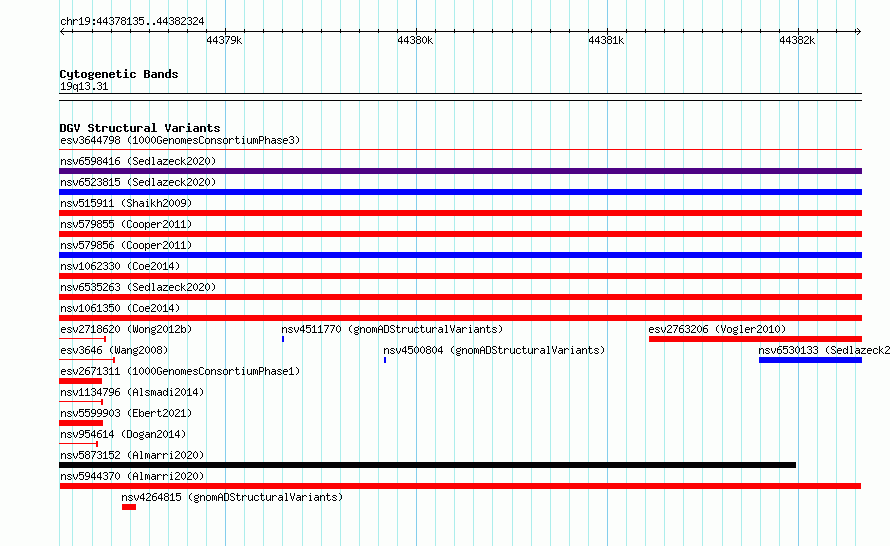This screenshot has width=890, height=546.
Task: Click the left arrow of the ruler
Action: coord(62,32)
